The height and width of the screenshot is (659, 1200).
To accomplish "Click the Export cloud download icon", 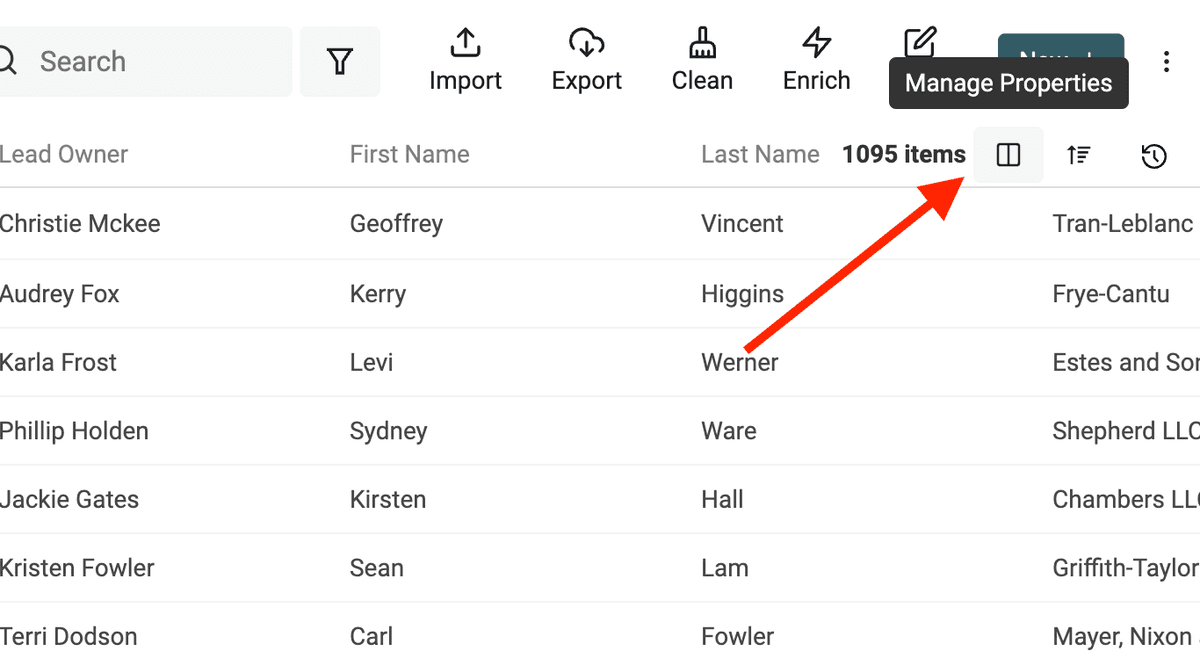I will pyautogui.click(x=587, y=43).
